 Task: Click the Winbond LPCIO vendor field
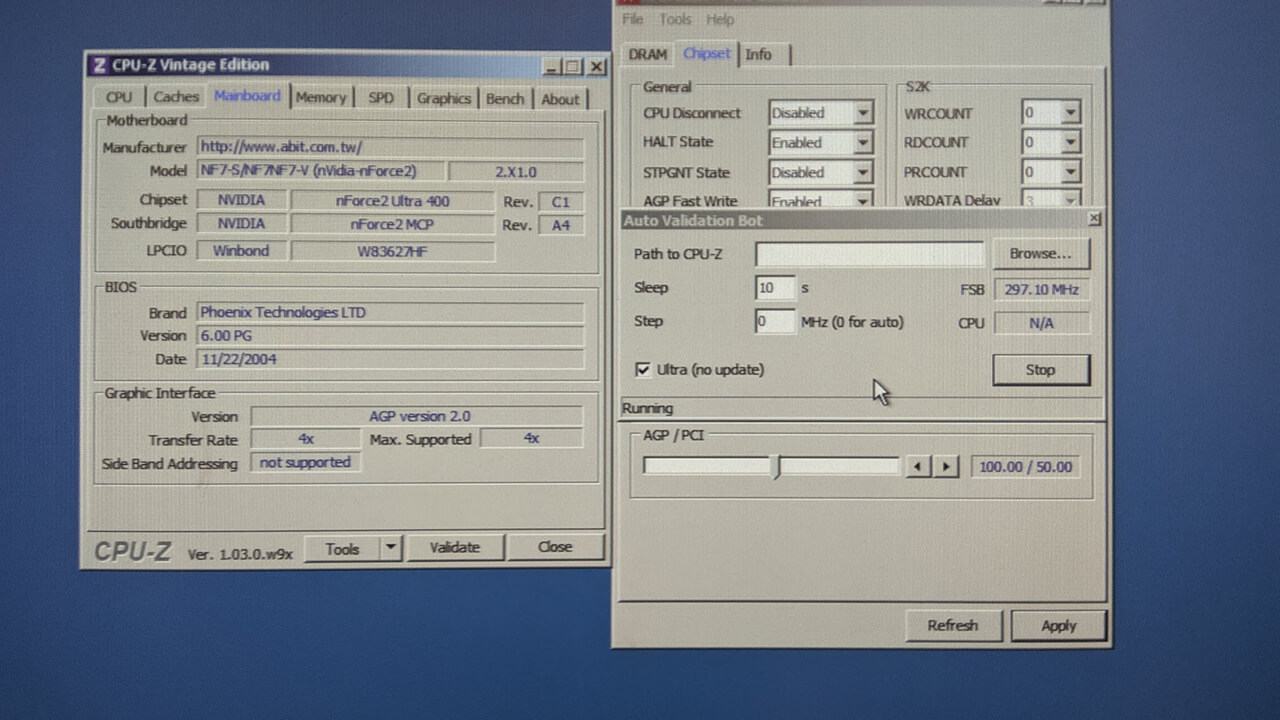point(241,251)
